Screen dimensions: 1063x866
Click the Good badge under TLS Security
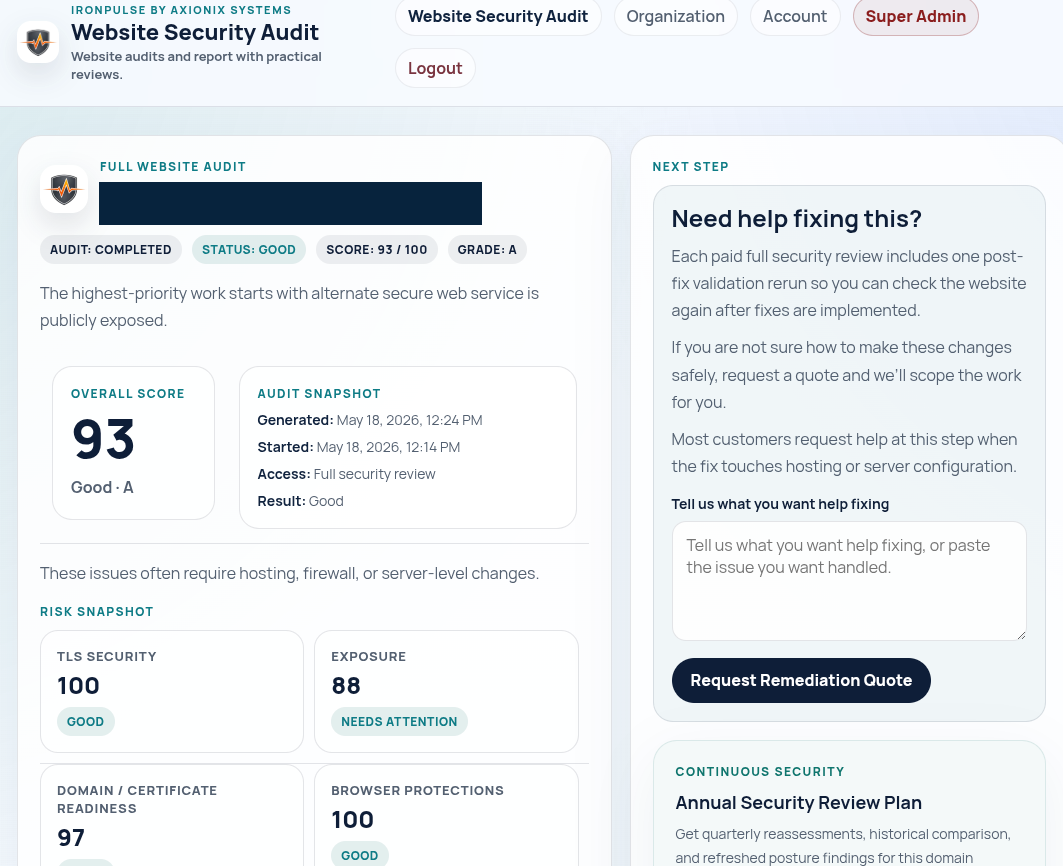85,722
